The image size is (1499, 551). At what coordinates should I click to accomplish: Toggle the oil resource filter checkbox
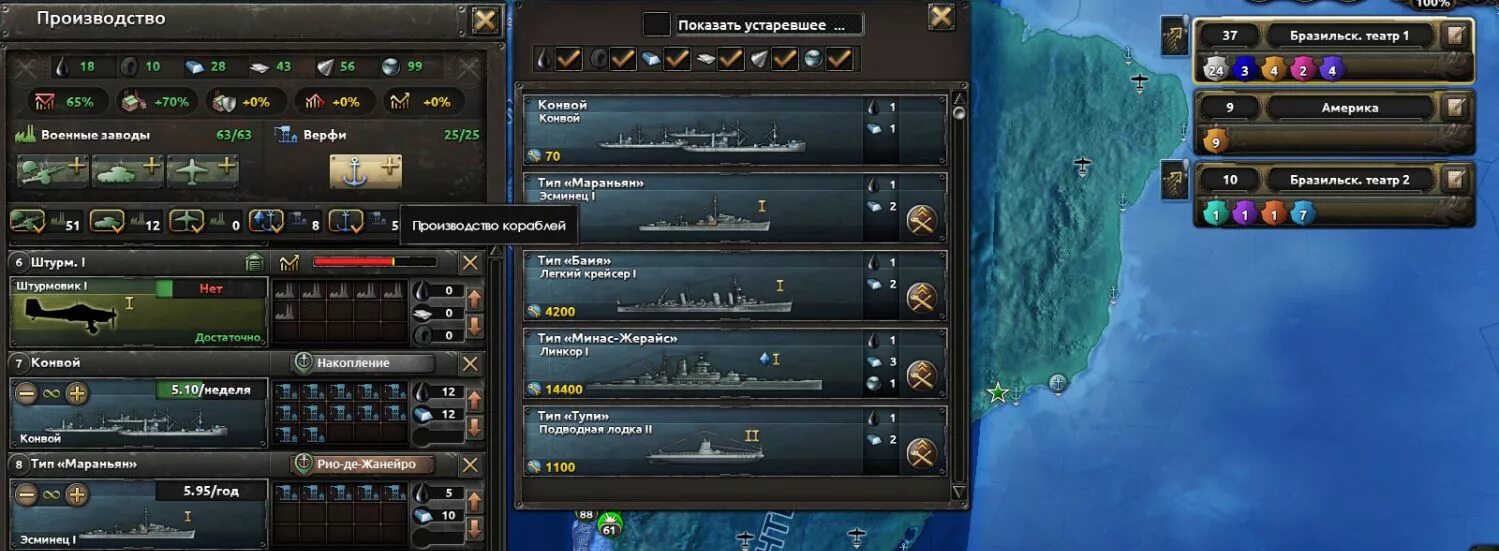(x=569, y=59)
